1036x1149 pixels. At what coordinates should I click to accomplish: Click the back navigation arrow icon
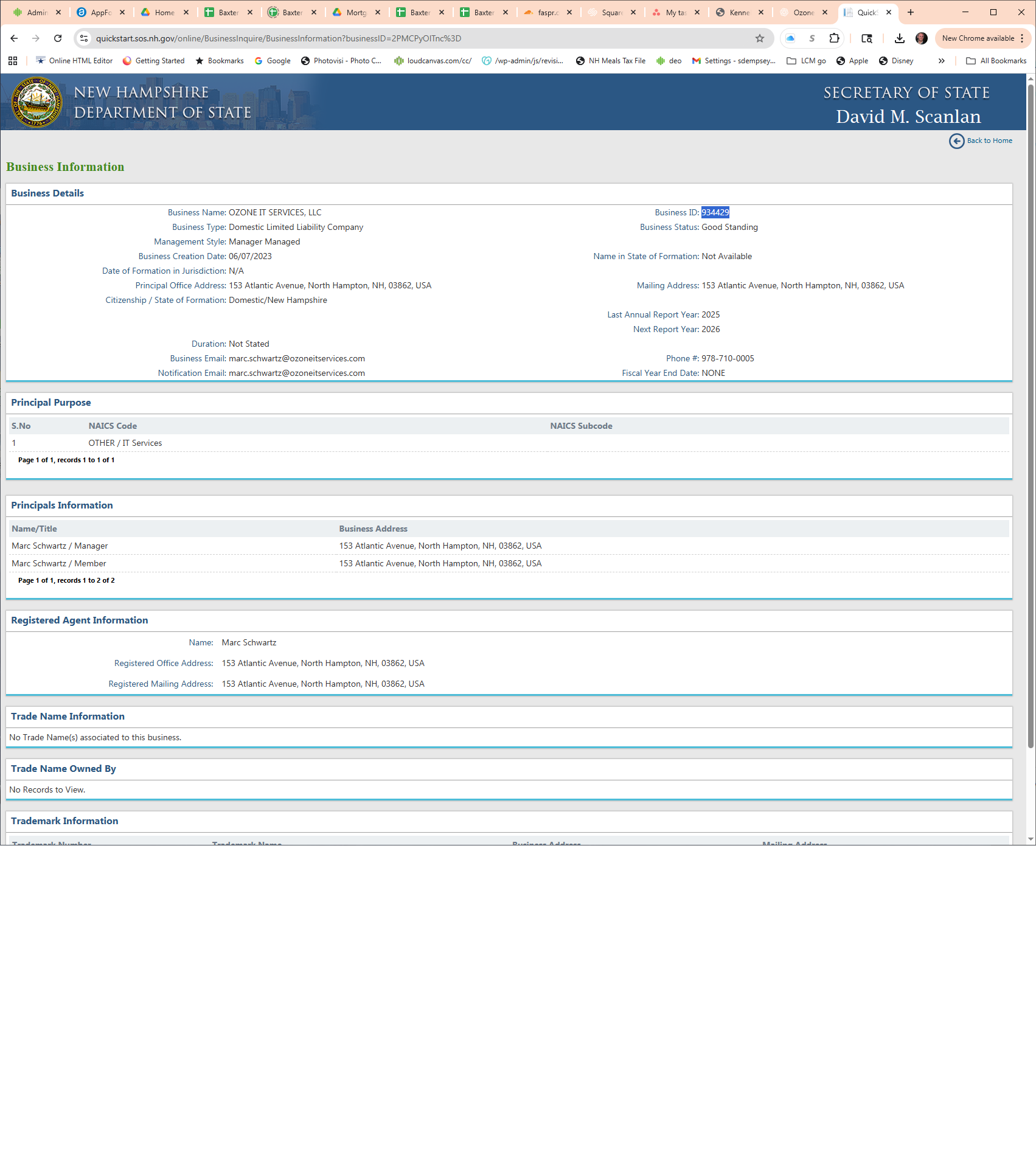pyautogui.click(x=14, y=38)
